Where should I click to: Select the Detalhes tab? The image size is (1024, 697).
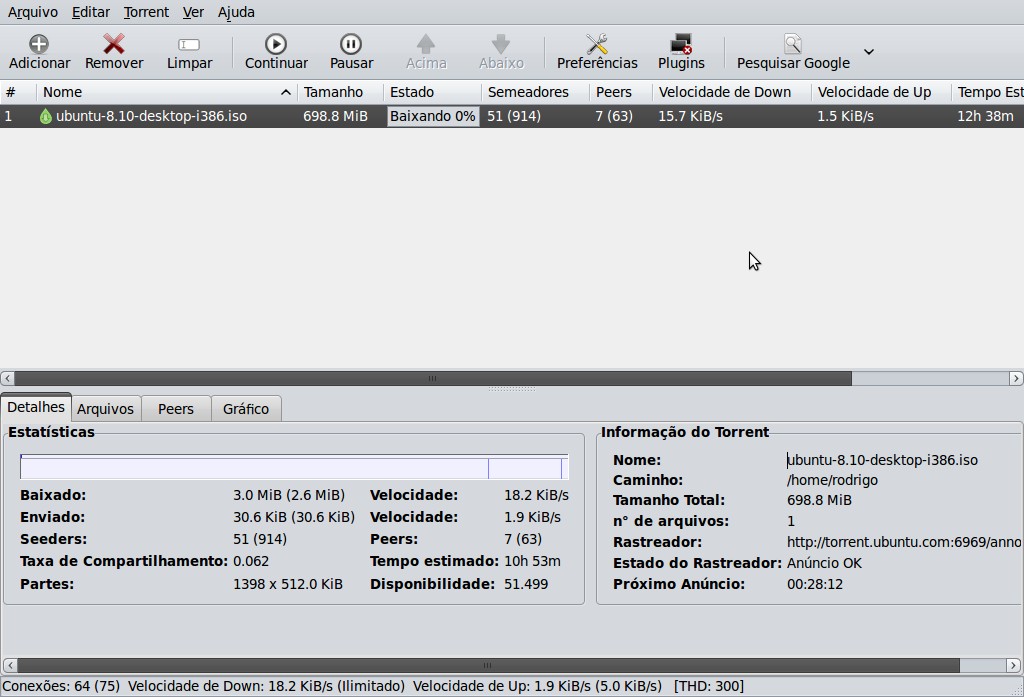36,407
